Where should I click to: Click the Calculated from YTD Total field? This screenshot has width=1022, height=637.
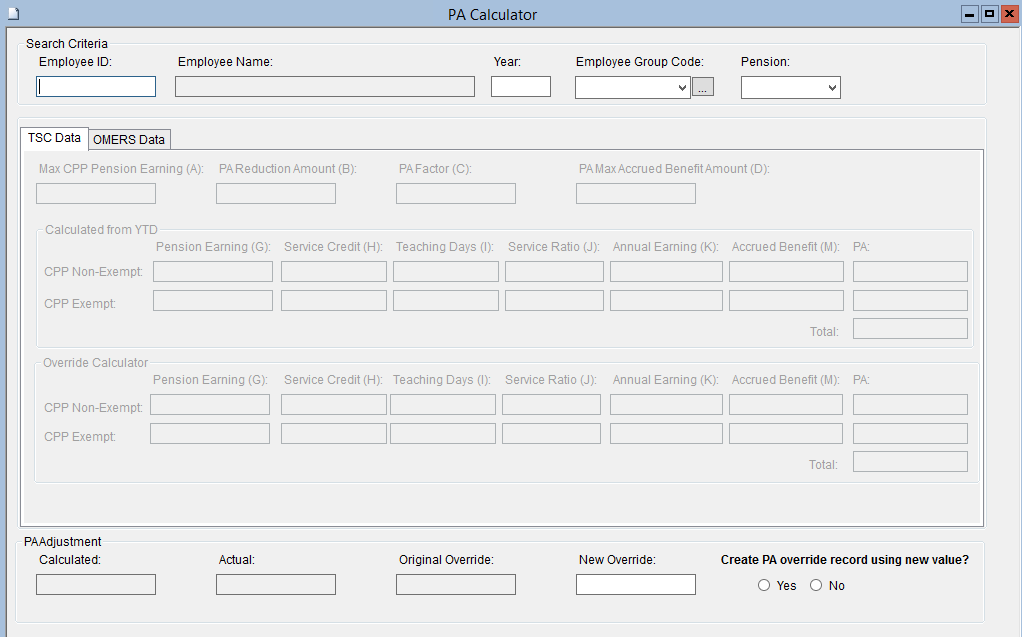coord(909,329)
